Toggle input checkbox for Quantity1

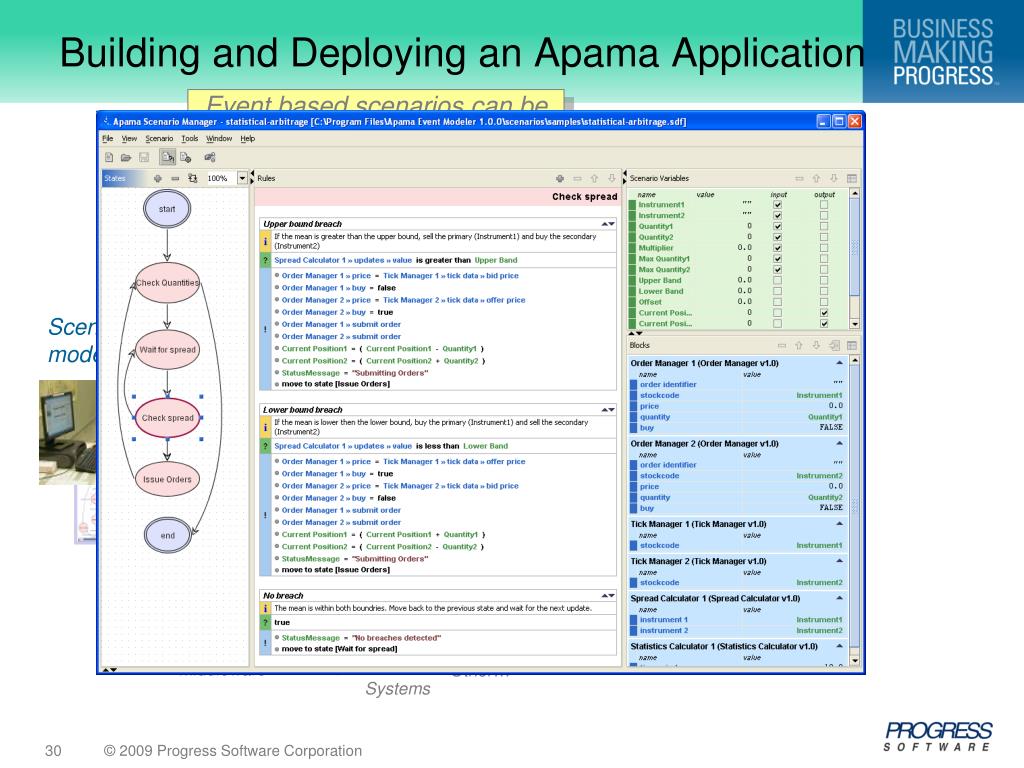pyautogui.click(x=777, y=226)
